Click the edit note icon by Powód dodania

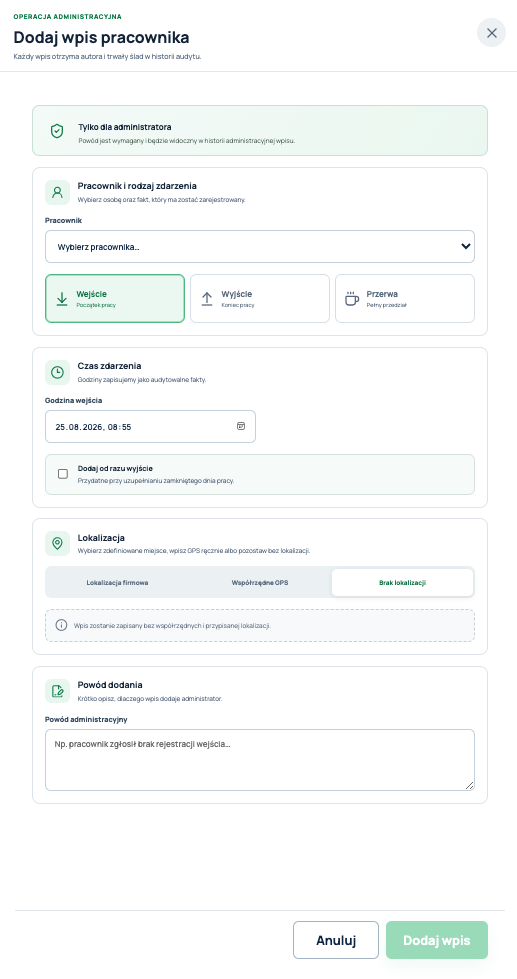pyautogui.click(x=57, y=691)
